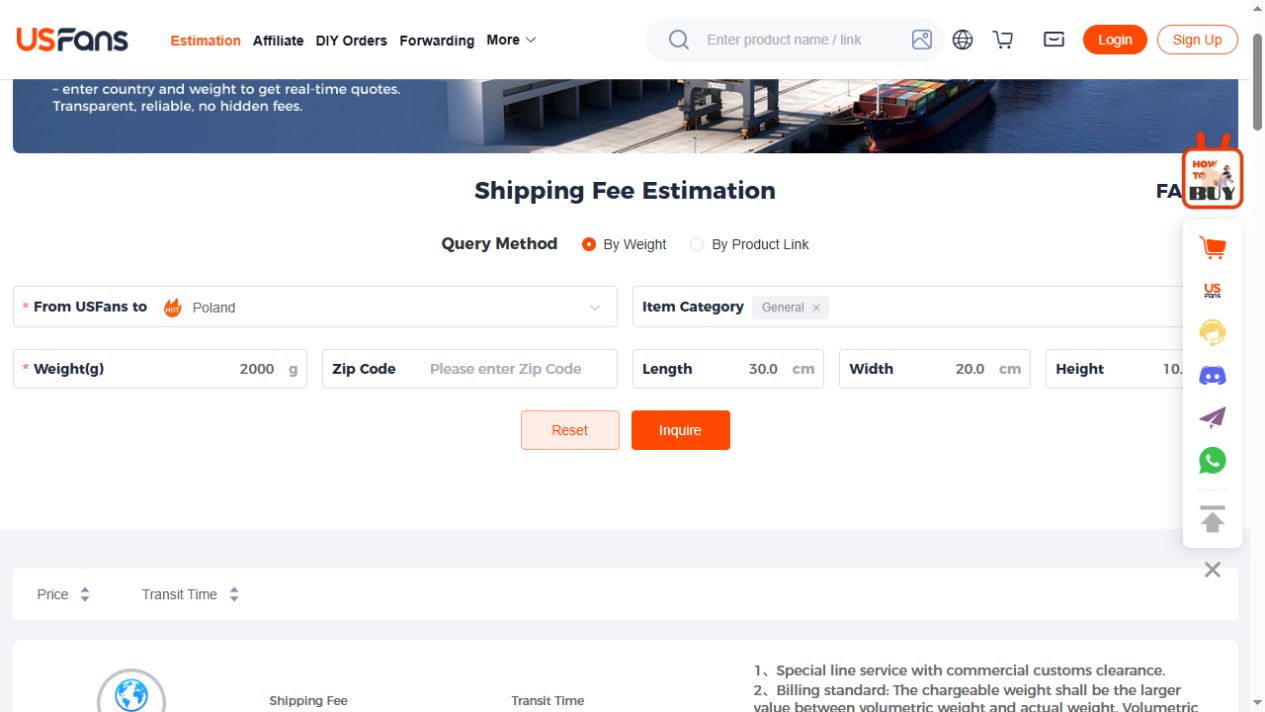
Task: Select the By Weight query method
Action: [x=624, y=244]
